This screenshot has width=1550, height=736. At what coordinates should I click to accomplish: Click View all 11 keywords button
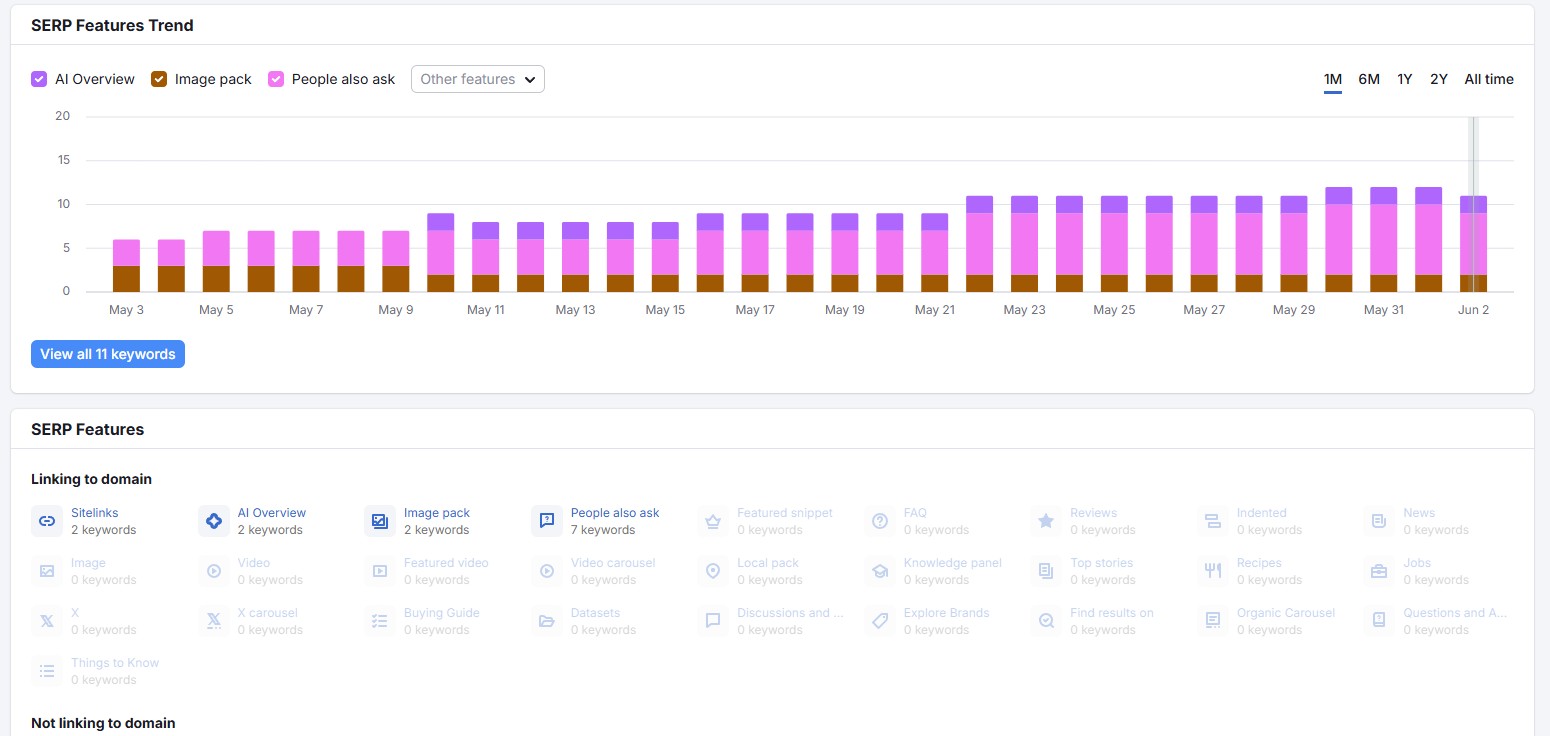108,354
